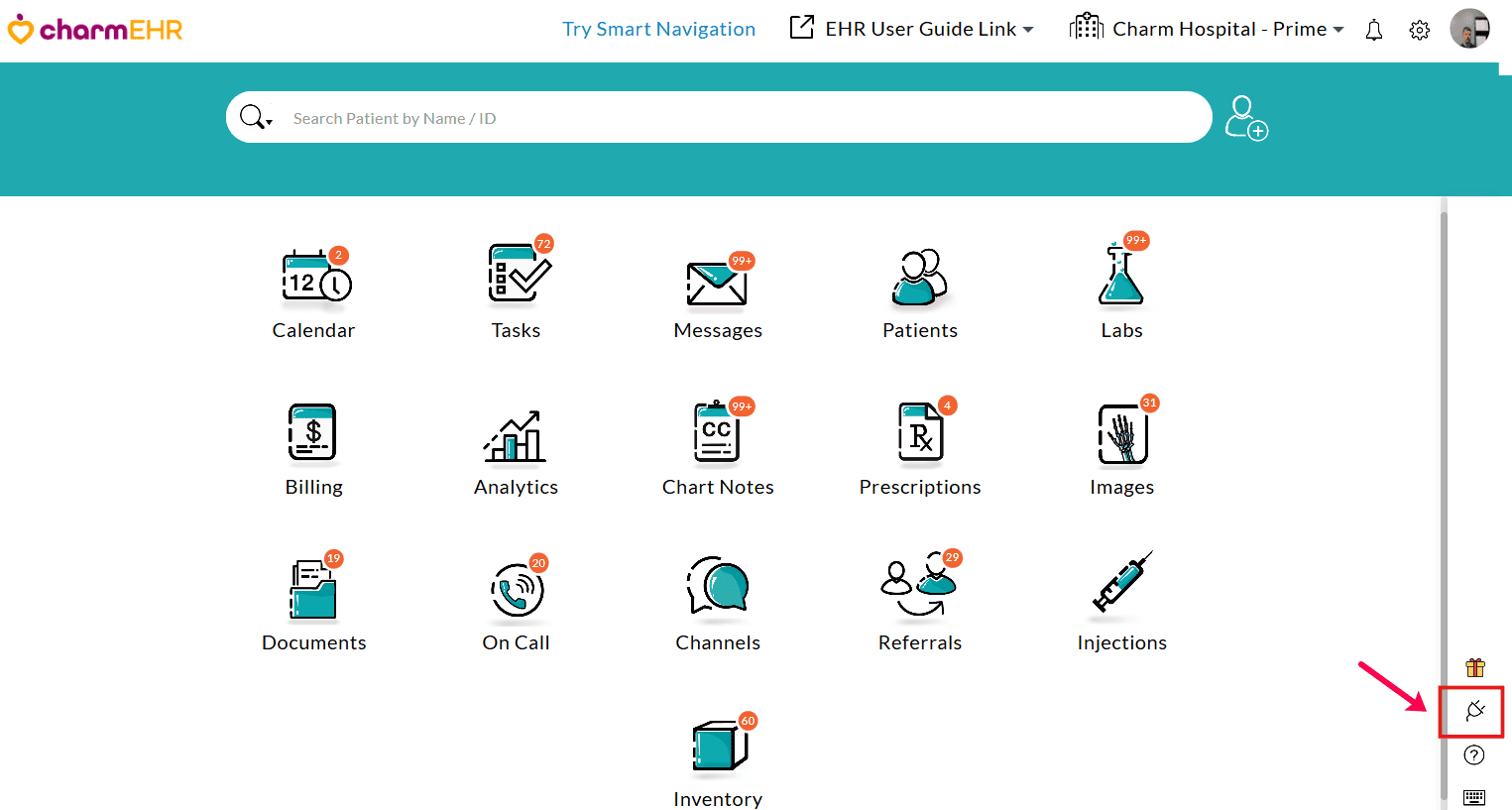Open Prescriptions Rx icon
This screenshot has width=1512, height=810.
click(920, 433)
